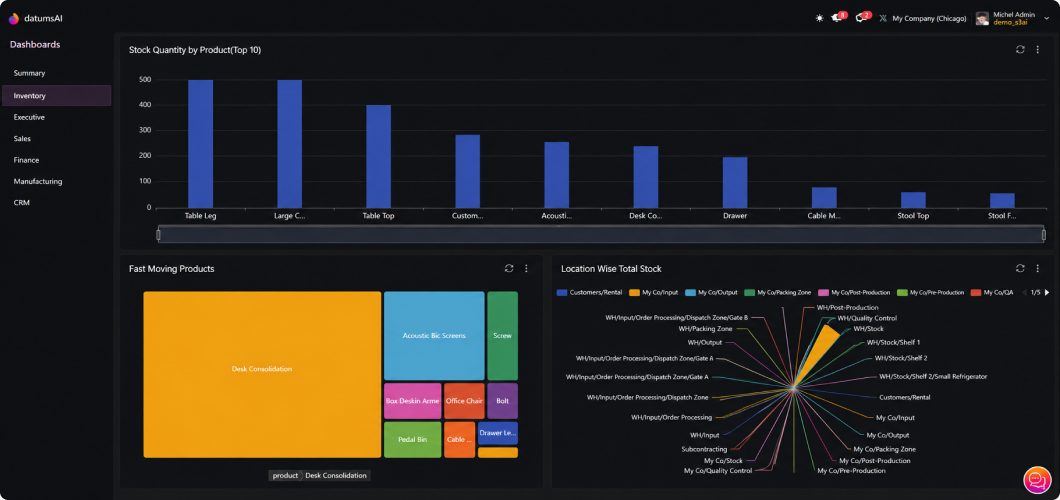Go to previous legend page arrow
This screenshot has height=500, width=1060.
click(1024, 293)
